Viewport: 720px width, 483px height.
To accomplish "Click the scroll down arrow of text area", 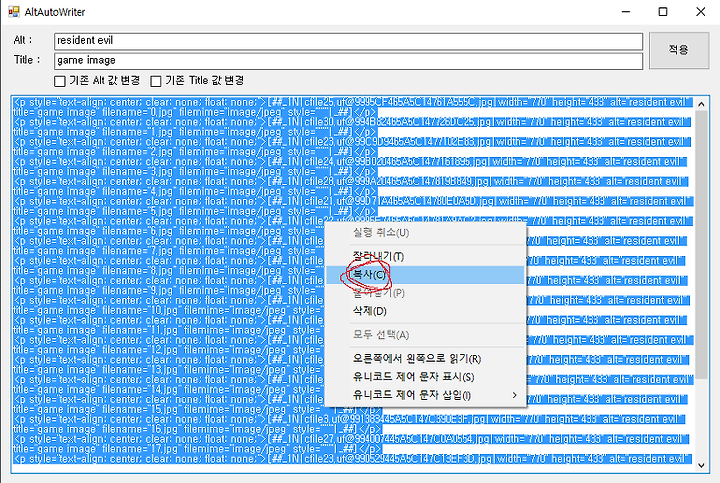I will coord(701,465).
